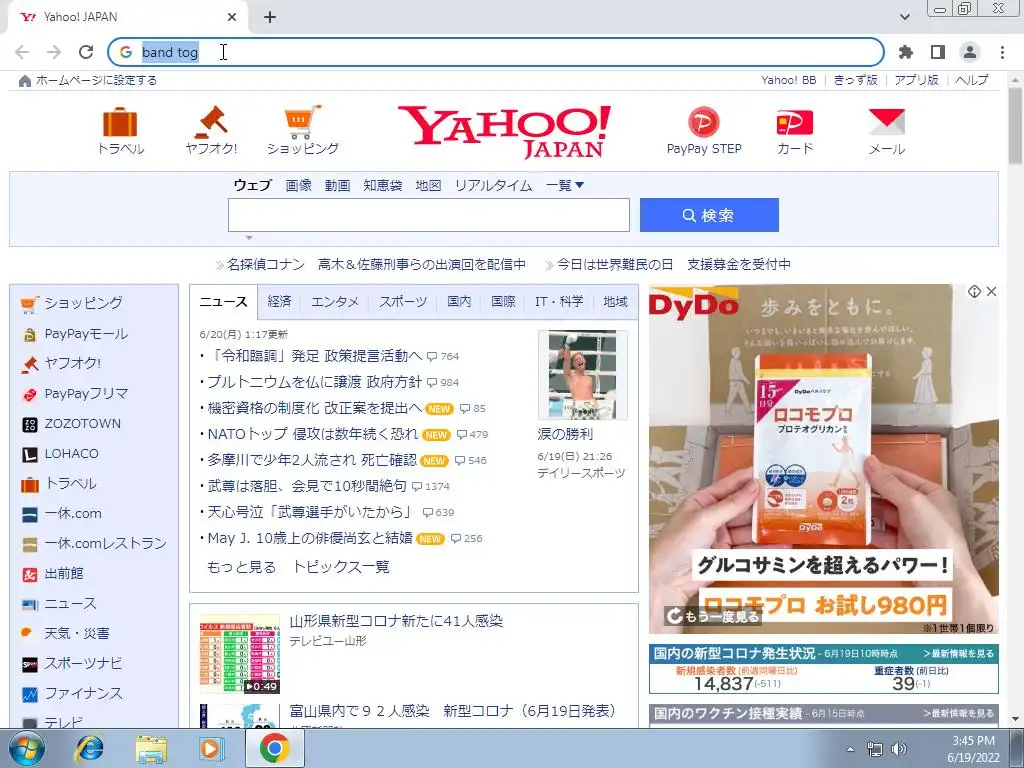Click ホームページに設定する home icon
Image resolution: width=1024 pixels, height=768 pixels.
(x=25, y=80)
